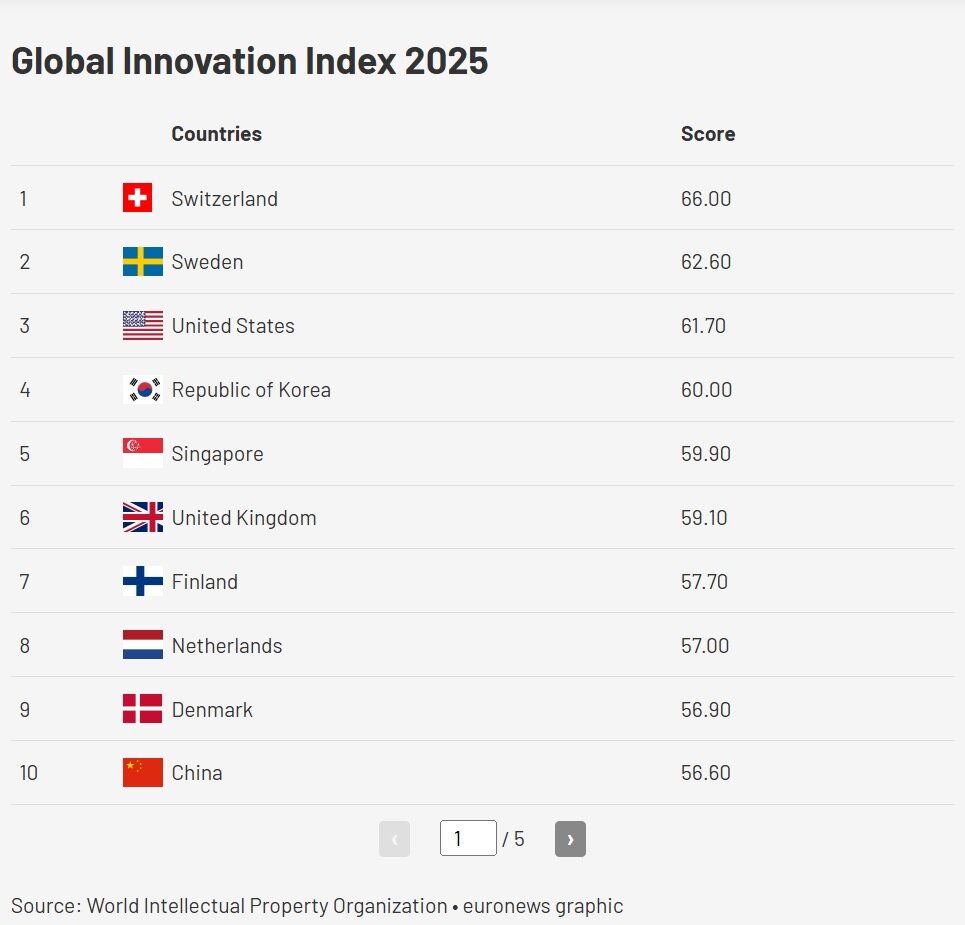Click the China flag icon

(142, 773)
